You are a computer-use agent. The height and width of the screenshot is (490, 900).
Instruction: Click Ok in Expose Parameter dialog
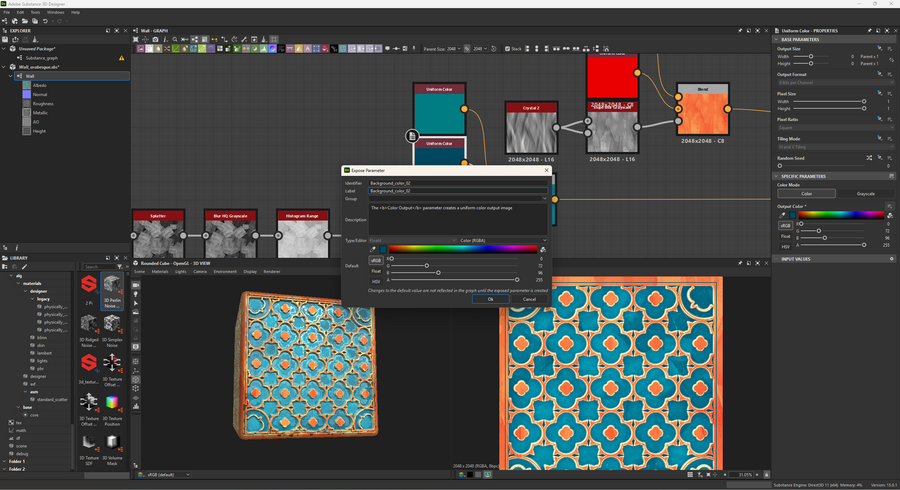tap(490, 299)
